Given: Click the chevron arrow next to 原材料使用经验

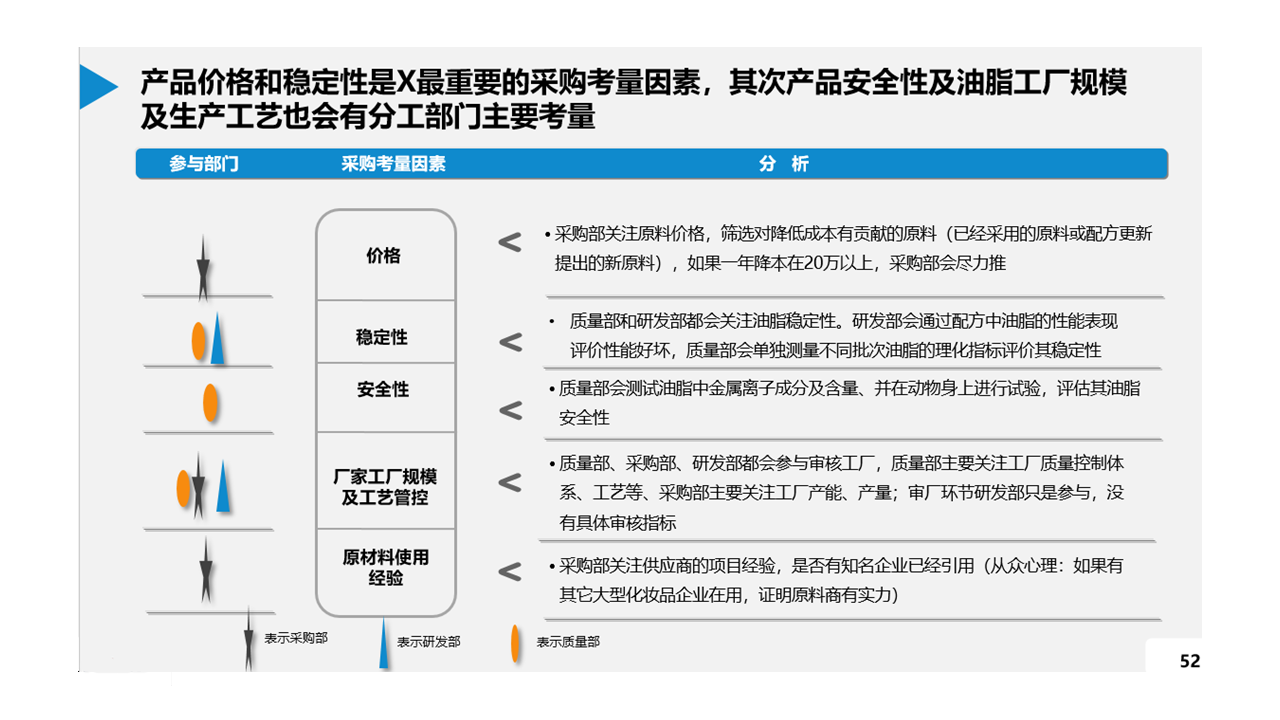Looking at the screenshot, I should point(510,572).
